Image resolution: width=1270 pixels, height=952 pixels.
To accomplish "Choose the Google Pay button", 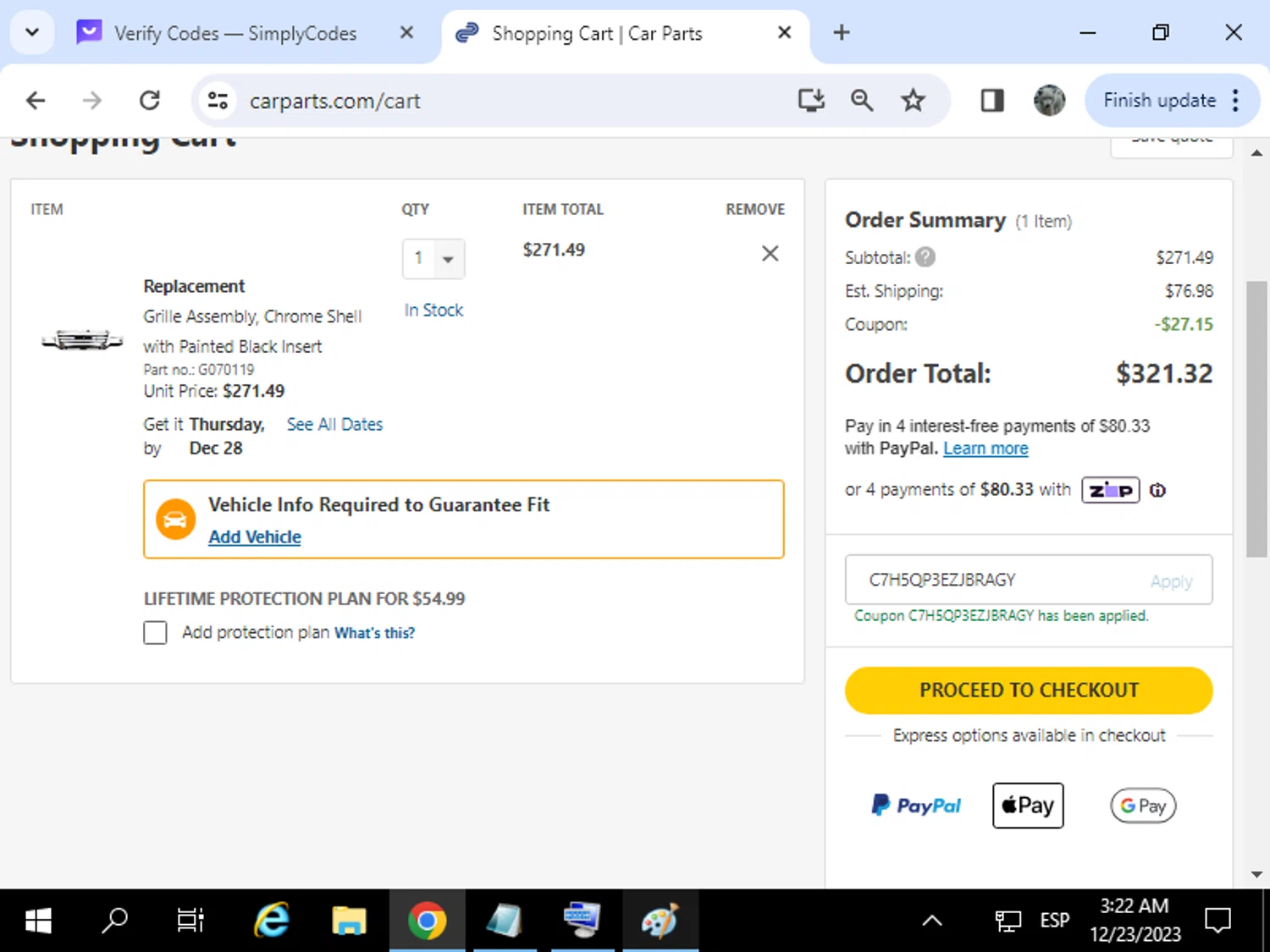I will (1143, 805).
